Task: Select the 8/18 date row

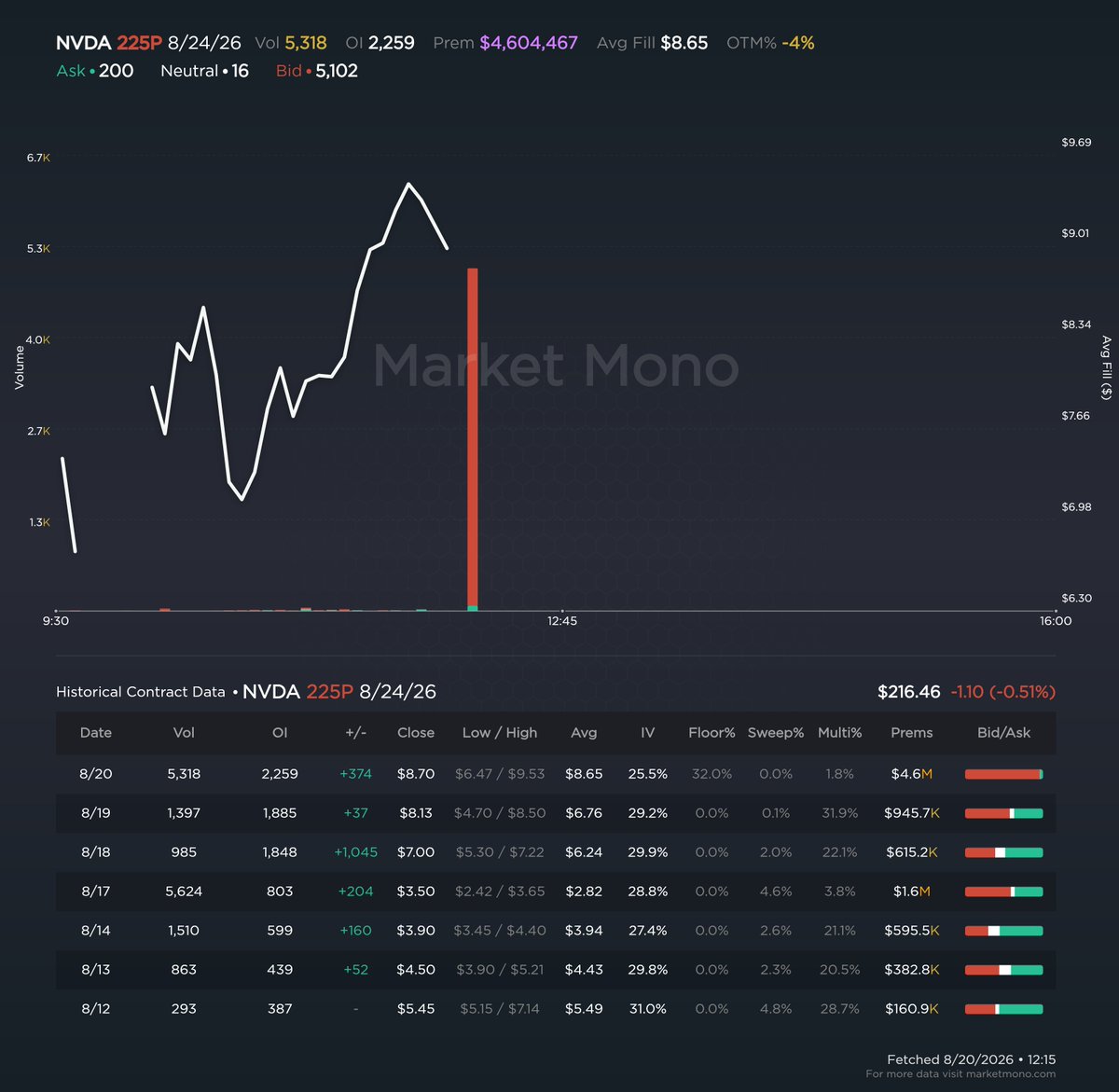Action: click(556, 852)
